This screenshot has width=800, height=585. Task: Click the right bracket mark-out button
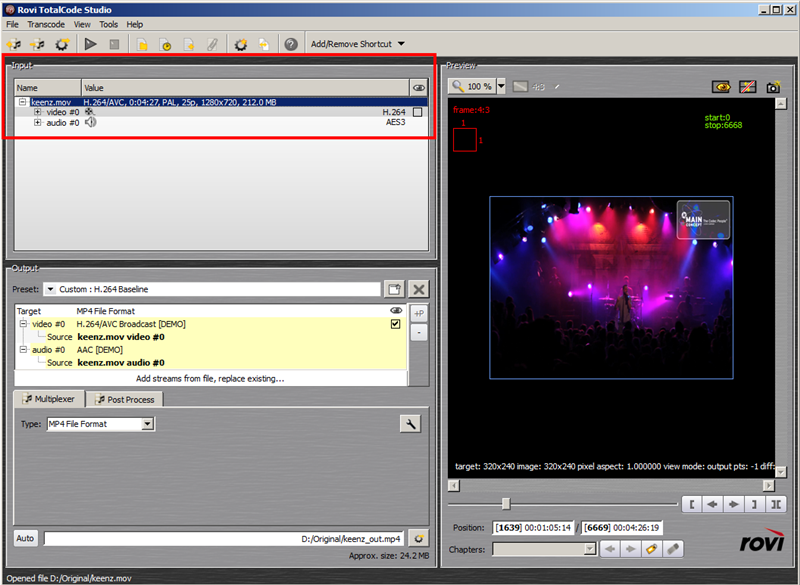coord(754,504)
